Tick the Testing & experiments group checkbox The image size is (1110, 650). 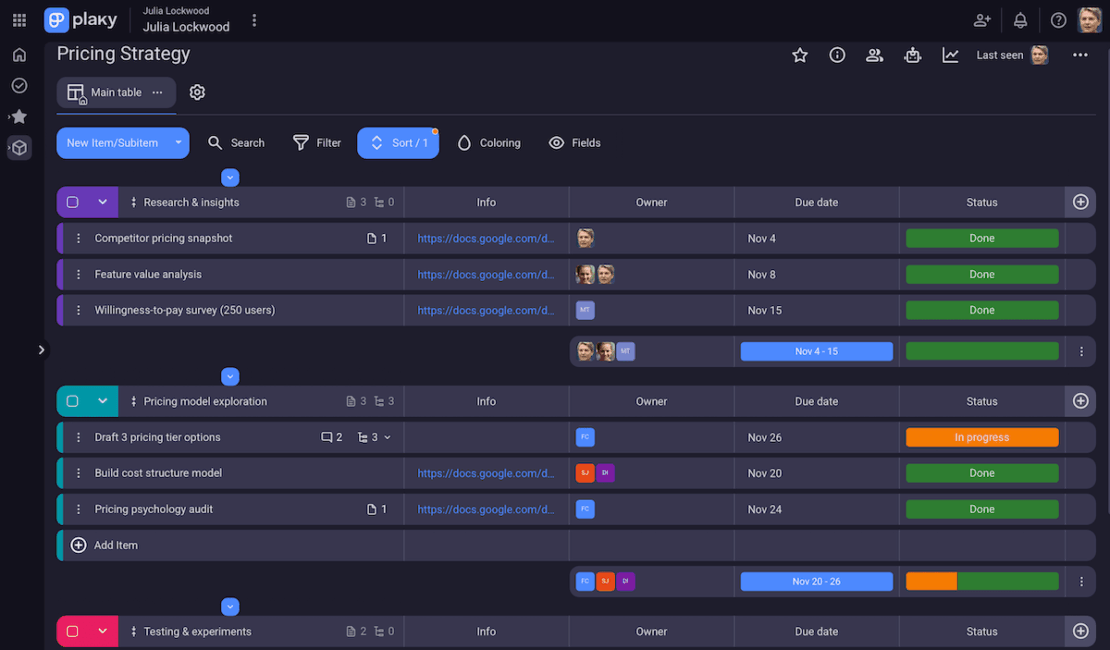click(73, 631)
